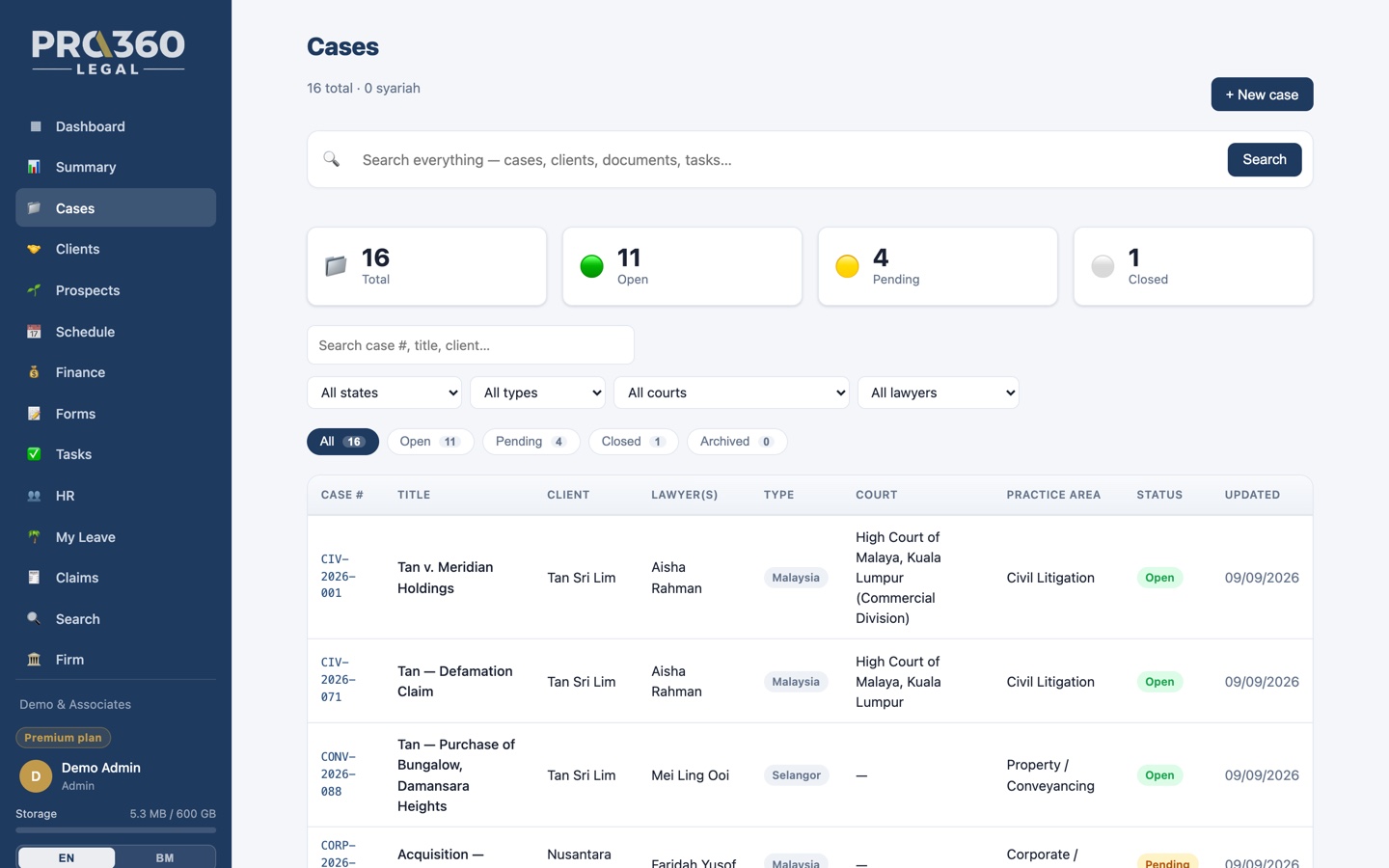Click the Finance money bag icon
This screenshot has width=1389, height=868.
35,372
